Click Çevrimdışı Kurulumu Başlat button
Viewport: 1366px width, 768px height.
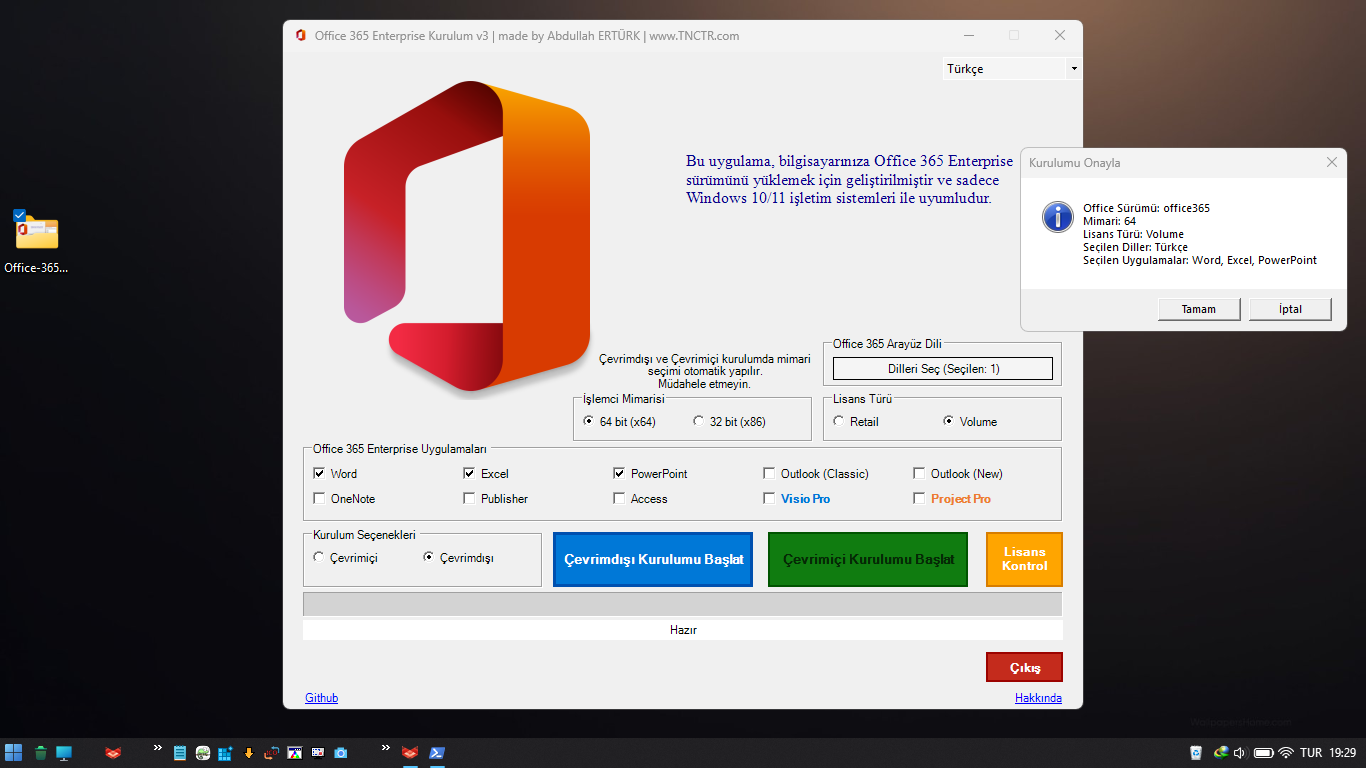click(x=653, y=559)
